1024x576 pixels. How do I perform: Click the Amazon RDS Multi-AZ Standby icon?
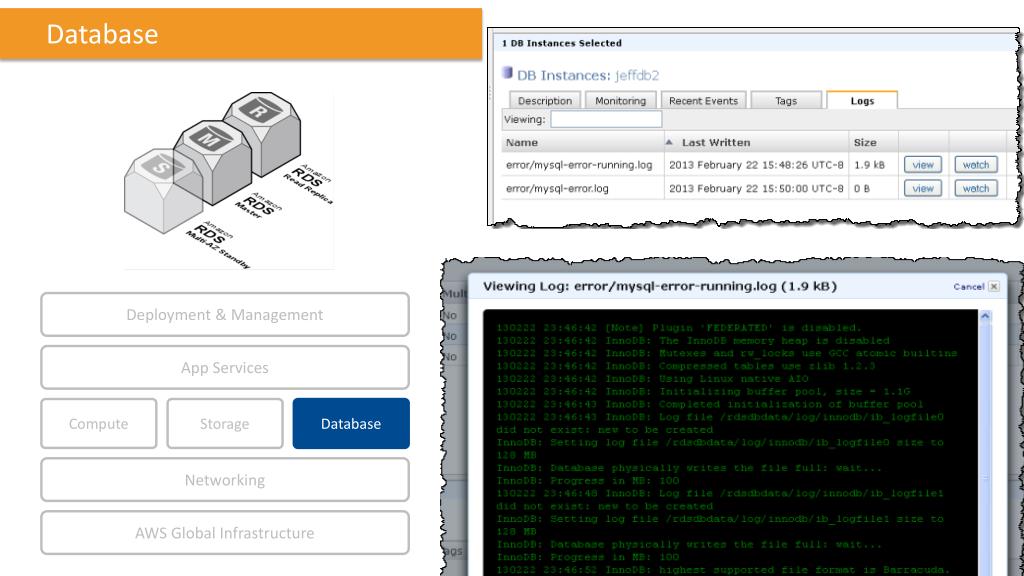pos(163,191)
